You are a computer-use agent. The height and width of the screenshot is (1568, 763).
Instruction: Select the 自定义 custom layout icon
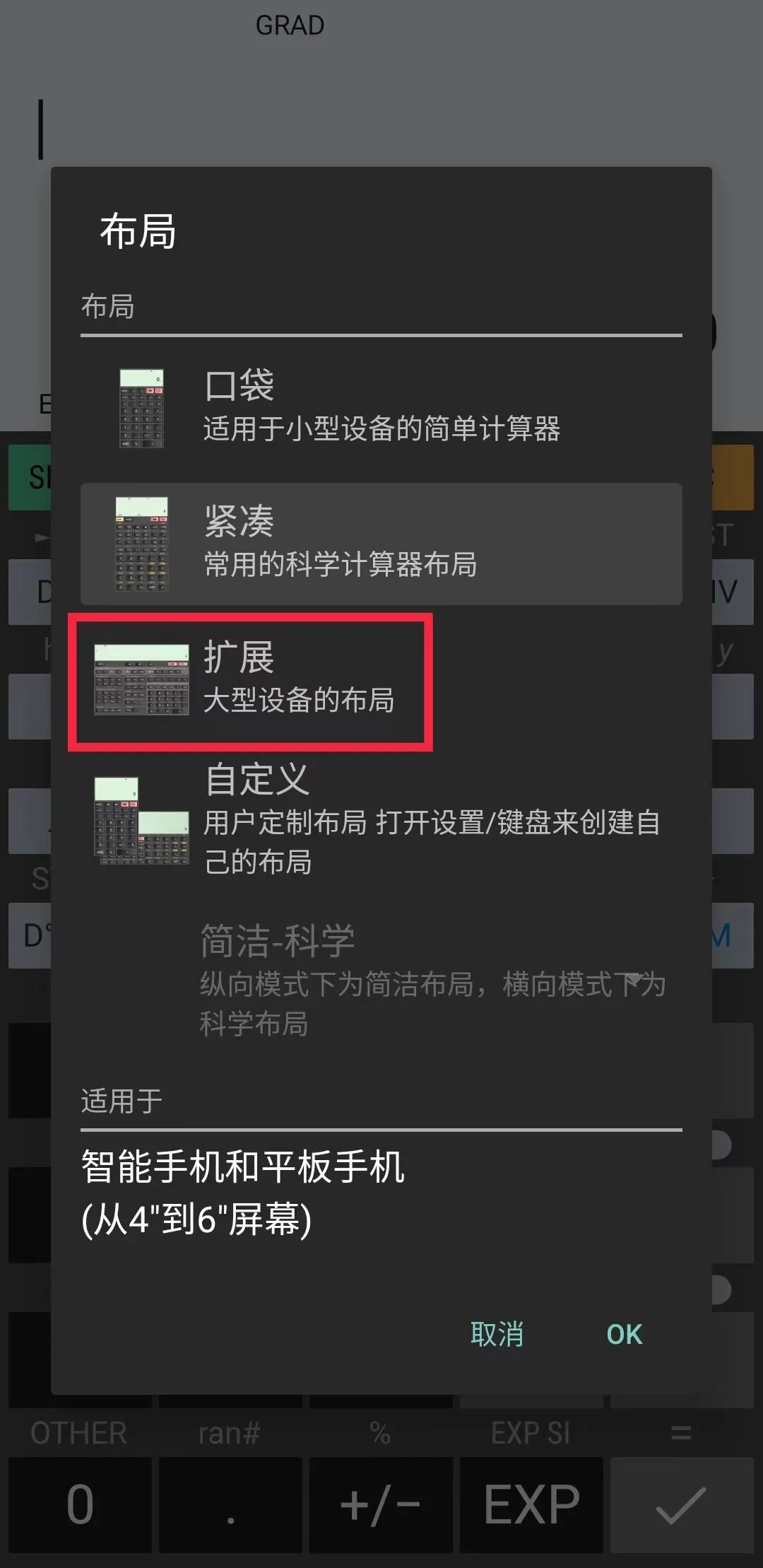(x=141, y=820)
